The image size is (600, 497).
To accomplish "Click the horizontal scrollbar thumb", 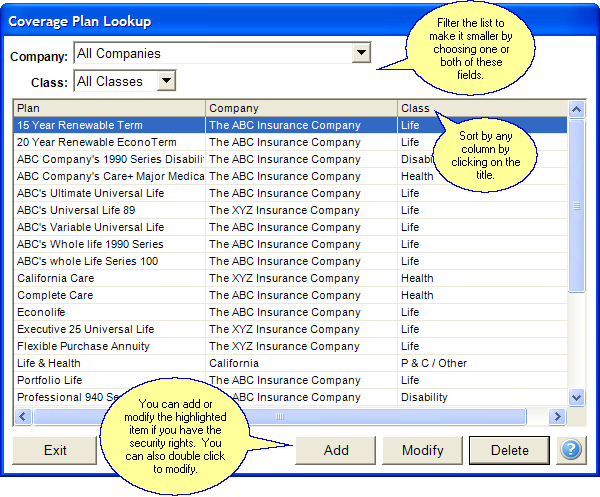I will 280,416.
